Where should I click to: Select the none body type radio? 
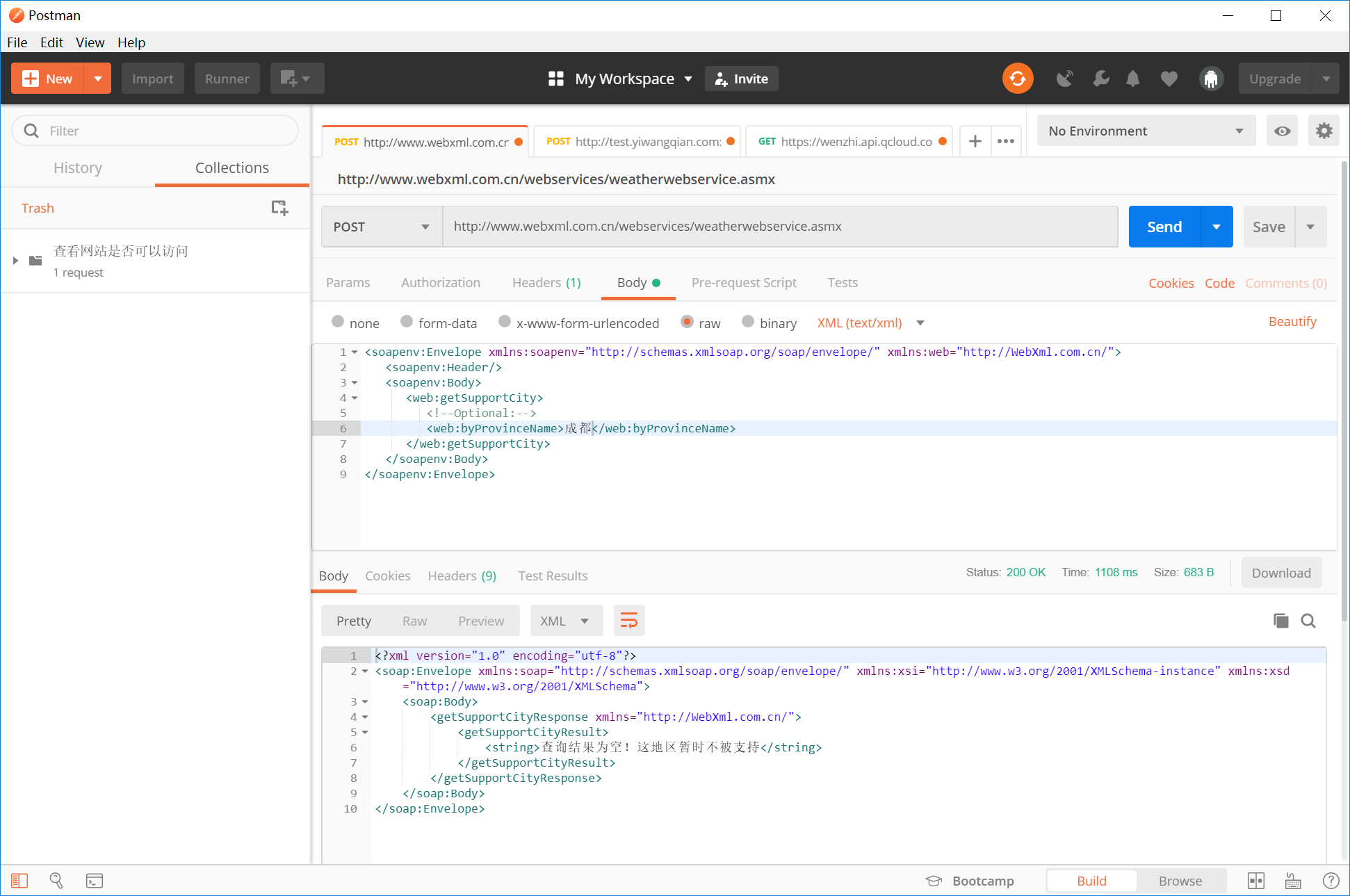tap(338, 322)
